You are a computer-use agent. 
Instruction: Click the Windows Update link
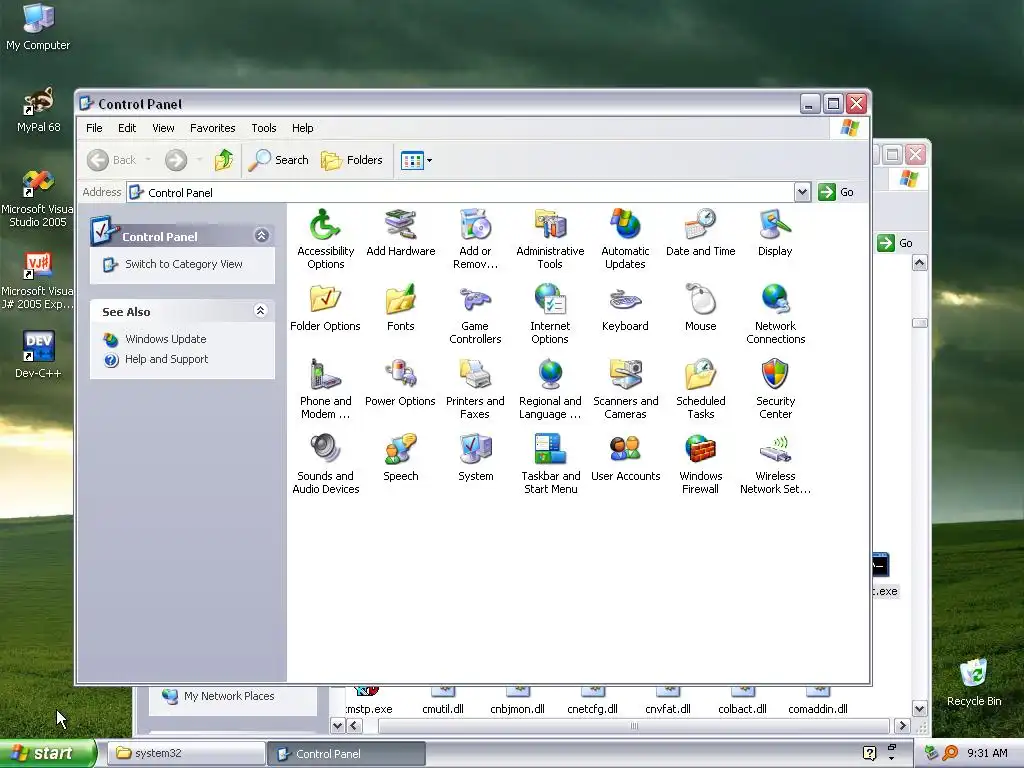165,339
